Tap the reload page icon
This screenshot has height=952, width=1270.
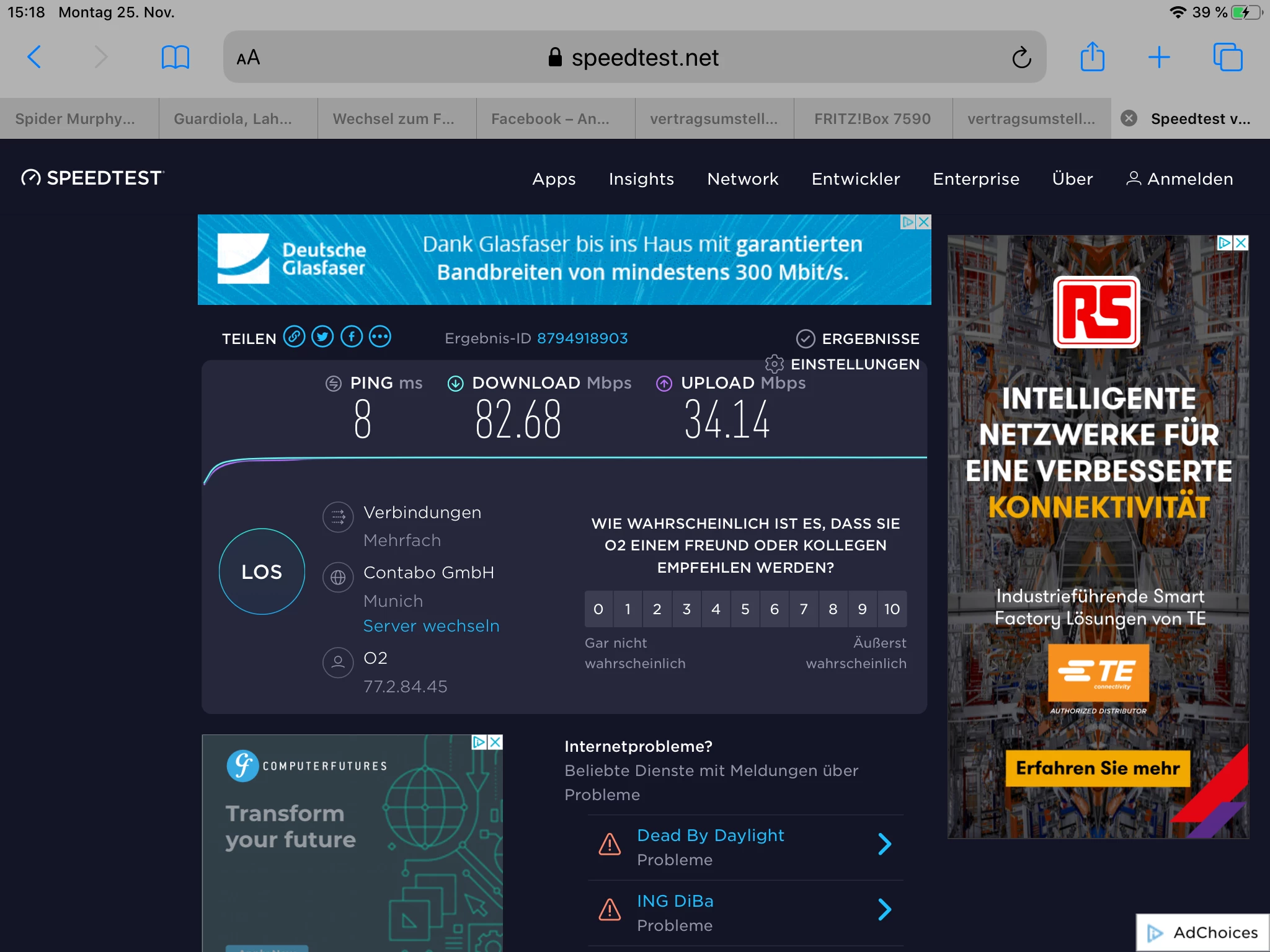(x=1021, y=58)
